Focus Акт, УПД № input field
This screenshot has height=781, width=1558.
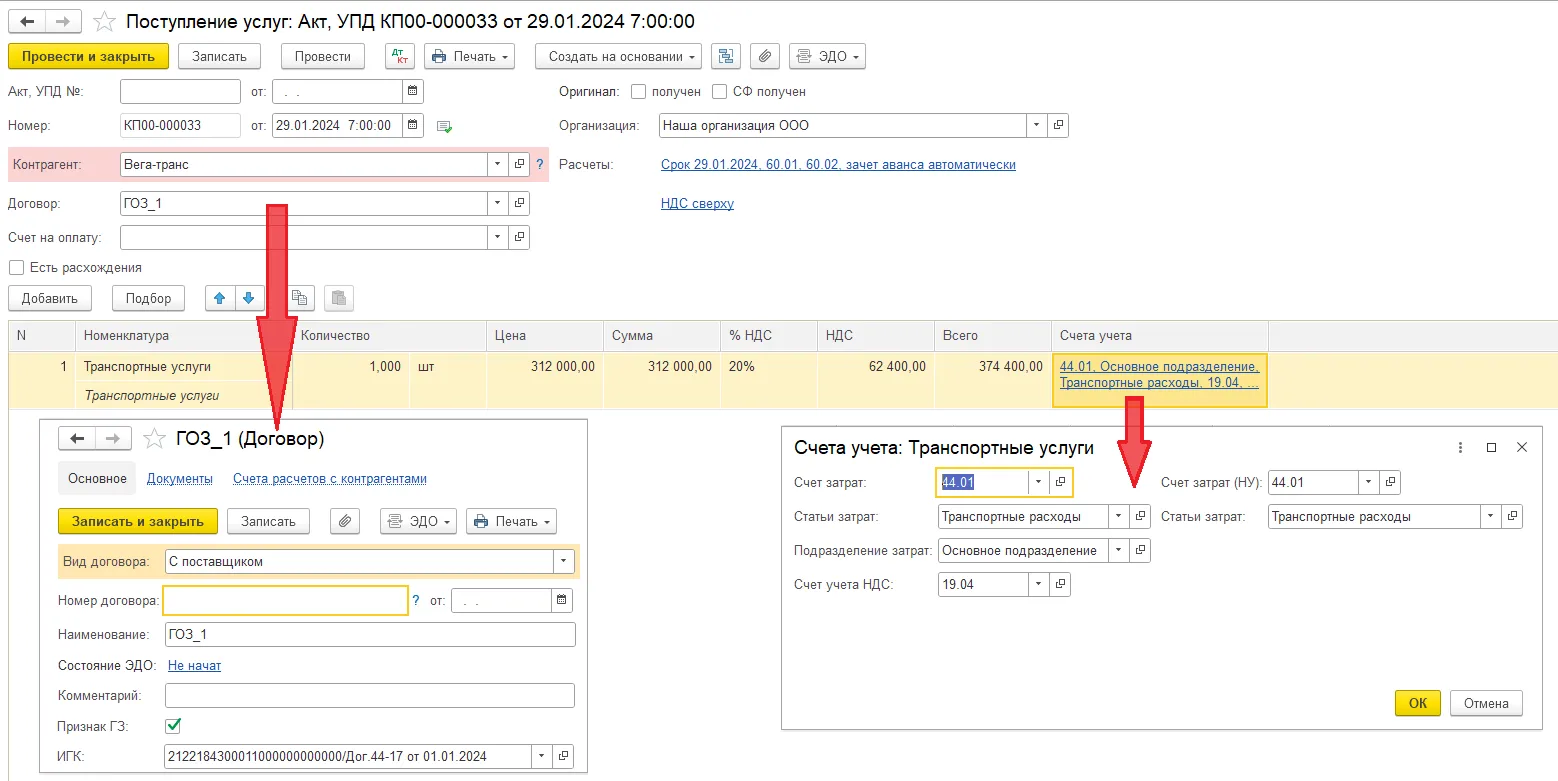(x=180, y=92)
